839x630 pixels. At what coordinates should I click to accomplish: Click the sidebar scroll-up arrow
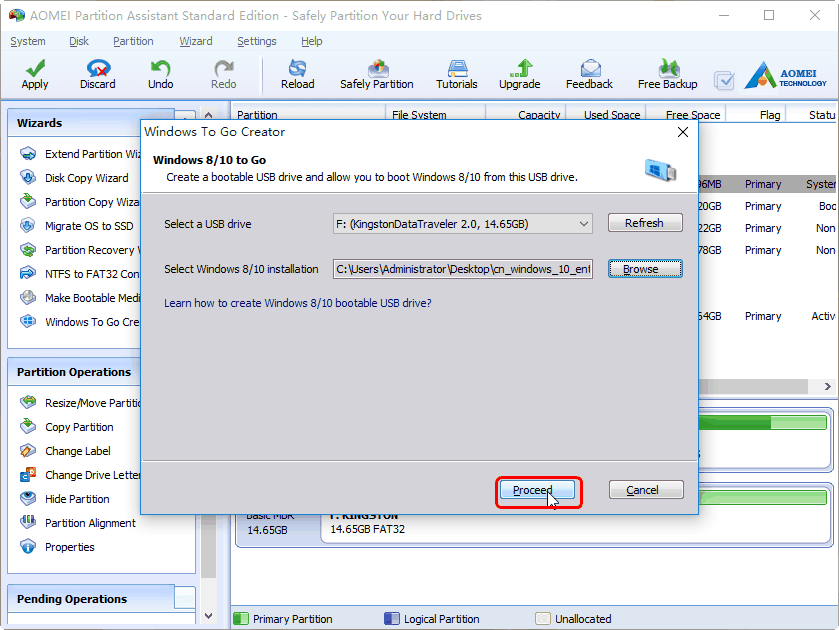209,115
